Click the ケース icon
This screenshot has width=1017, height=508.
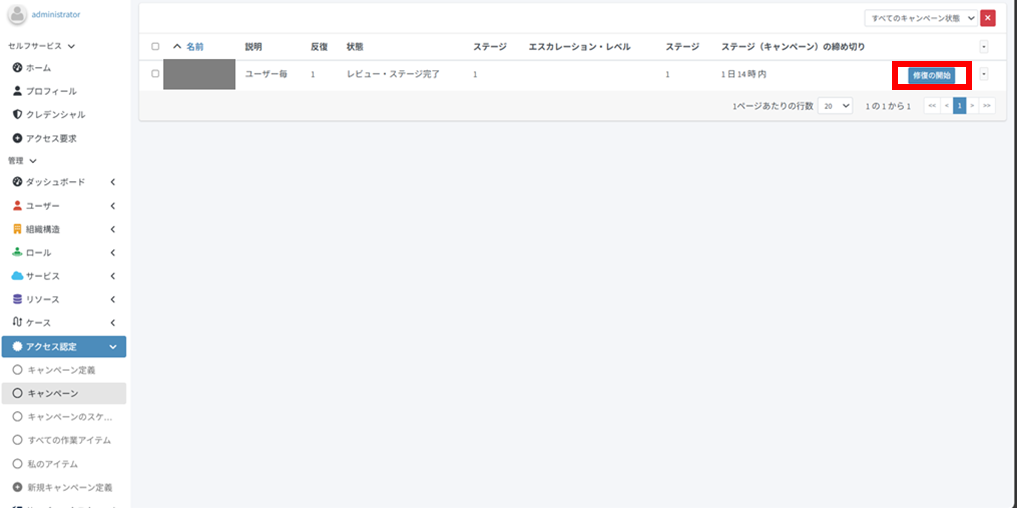pos(18,322)
